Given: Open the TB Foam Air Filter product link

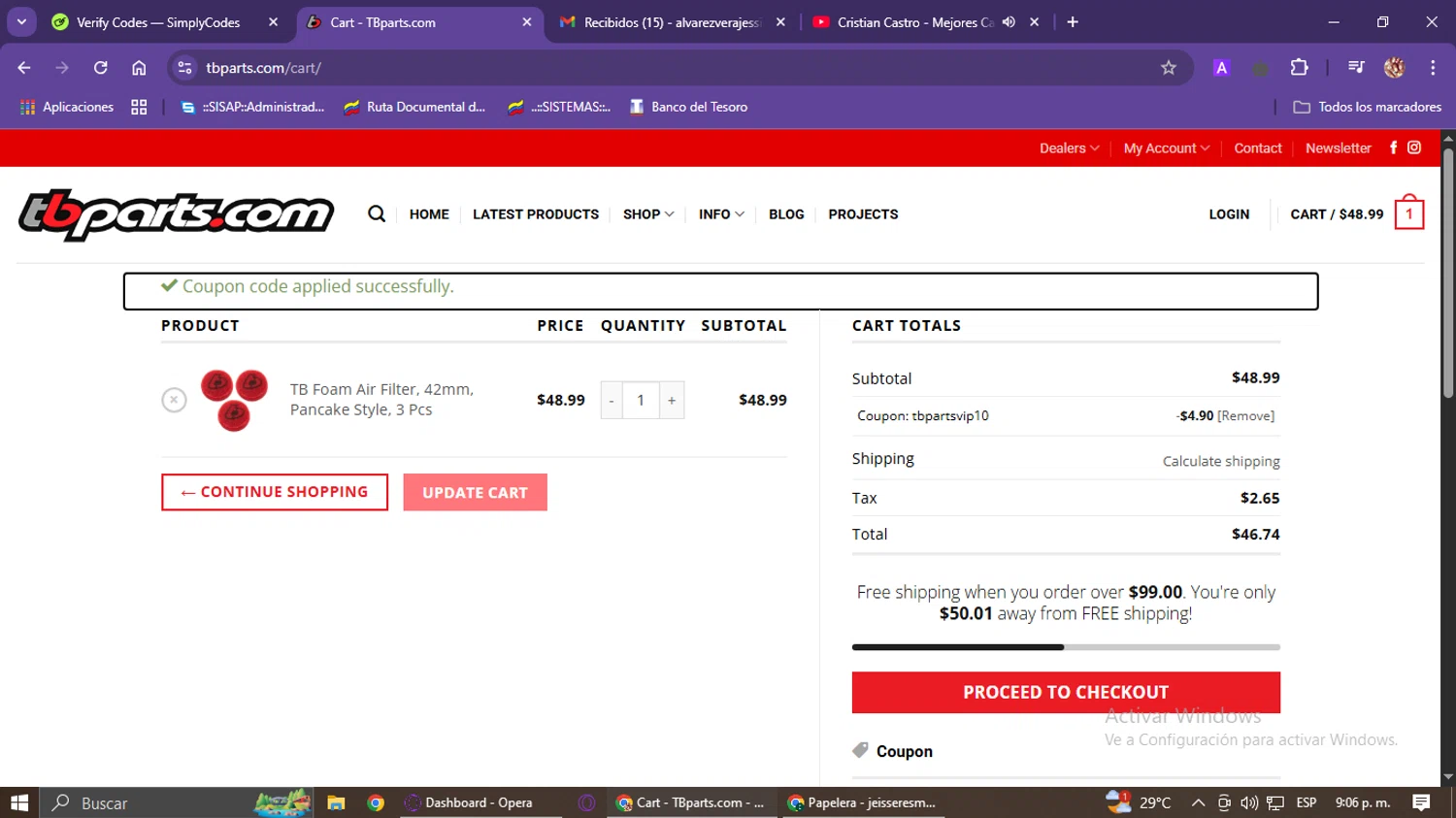Looking at the screenshot, I should click(x=382, y=400).
